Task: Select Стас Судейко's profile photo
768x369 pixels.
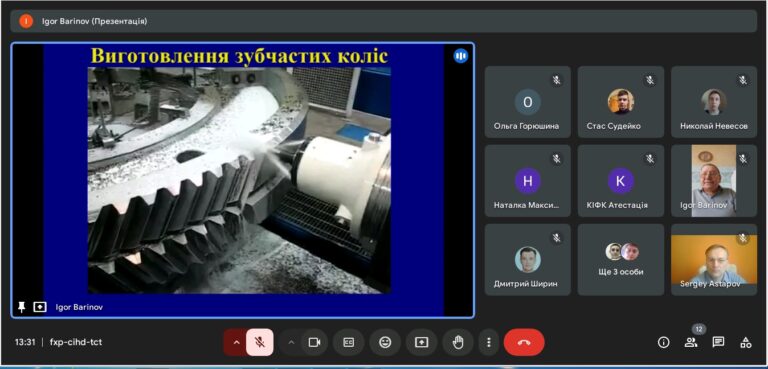Action: (621, 101)
